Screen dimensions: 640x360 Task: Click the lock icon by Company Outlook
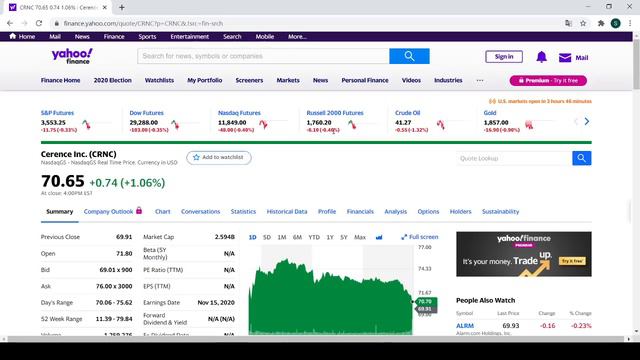click(139, 211)
